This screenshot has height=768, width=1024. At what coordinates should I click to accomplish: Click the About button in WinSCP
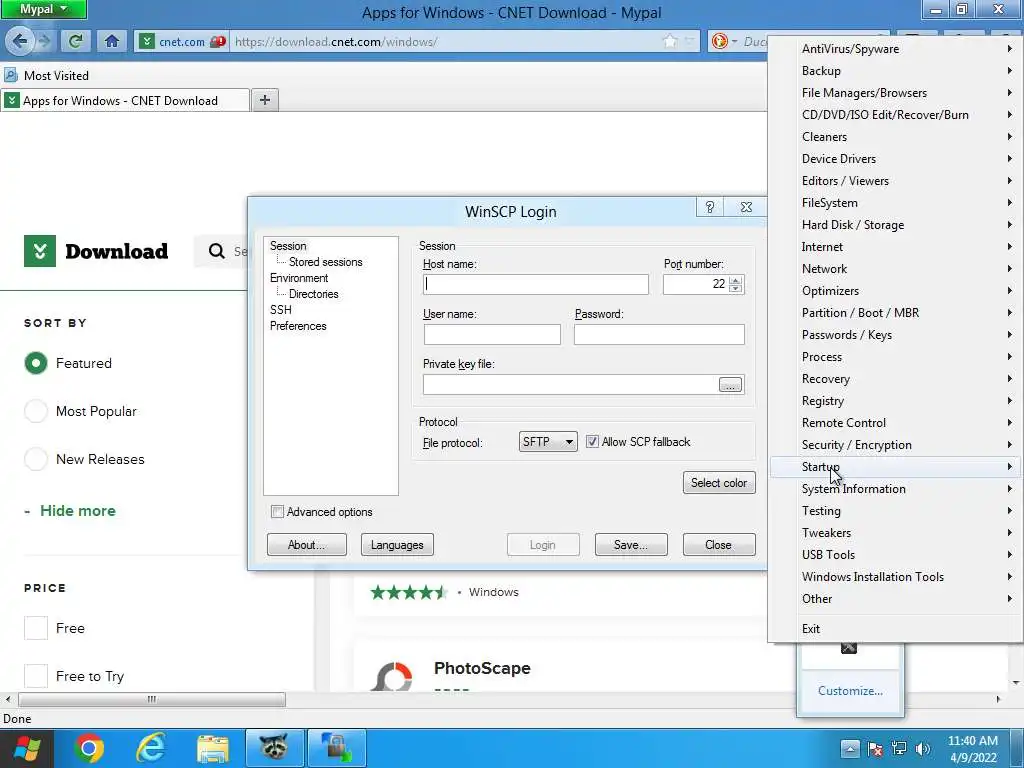pos(306,545)
